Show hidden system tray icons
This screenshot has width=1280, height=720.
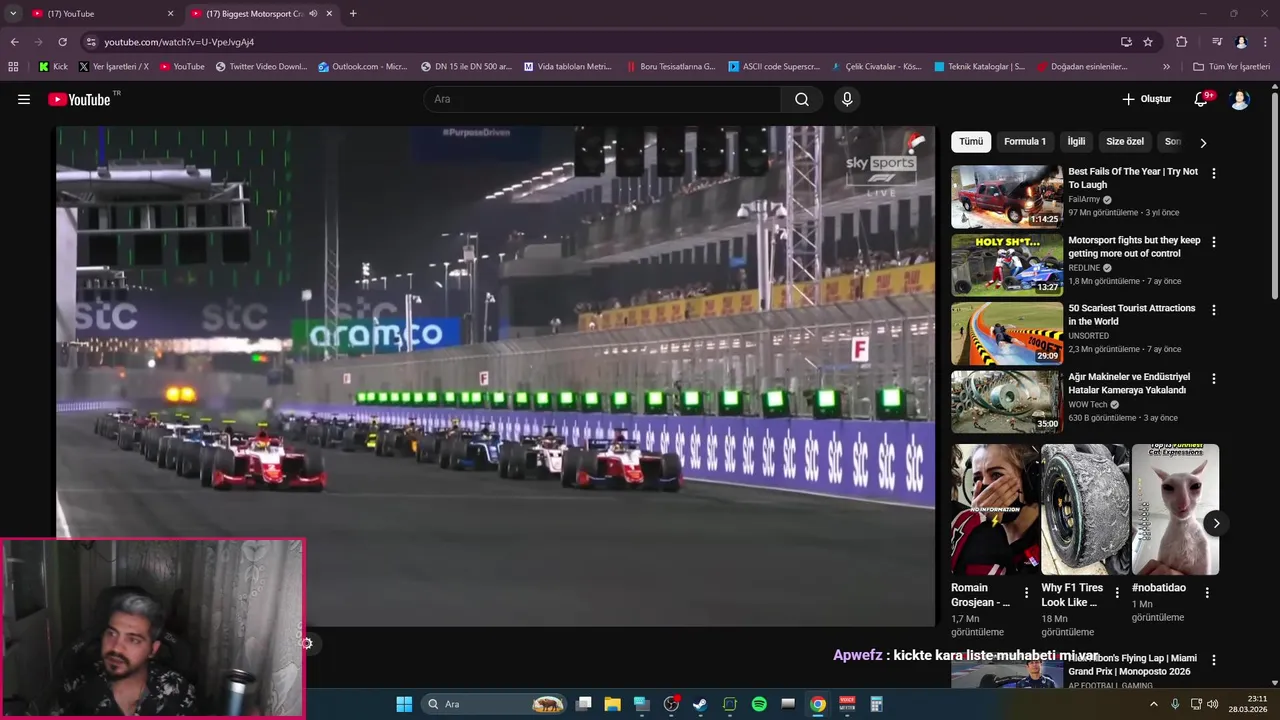click(x=1153, y=704)
